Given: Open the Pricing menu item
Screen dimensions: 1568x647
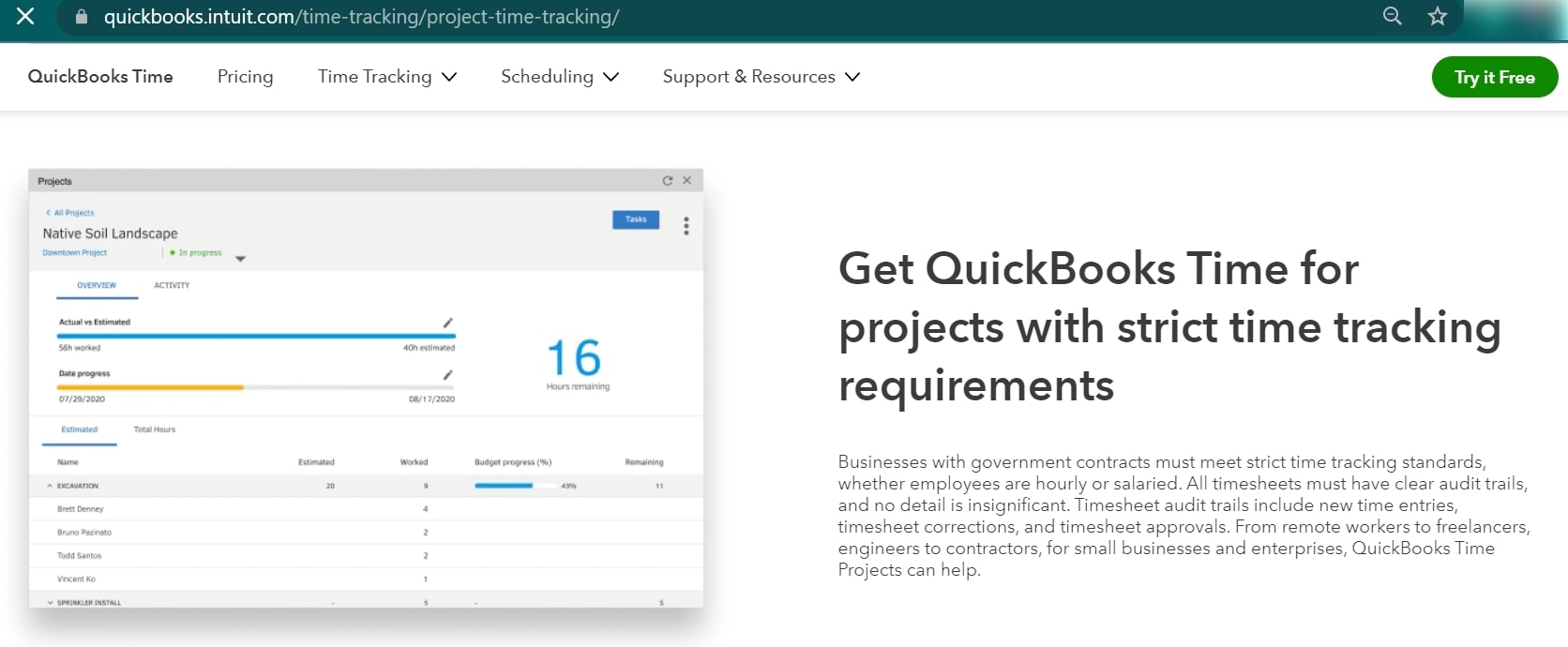Looking at the screenshot, I should tap(246, 77).
